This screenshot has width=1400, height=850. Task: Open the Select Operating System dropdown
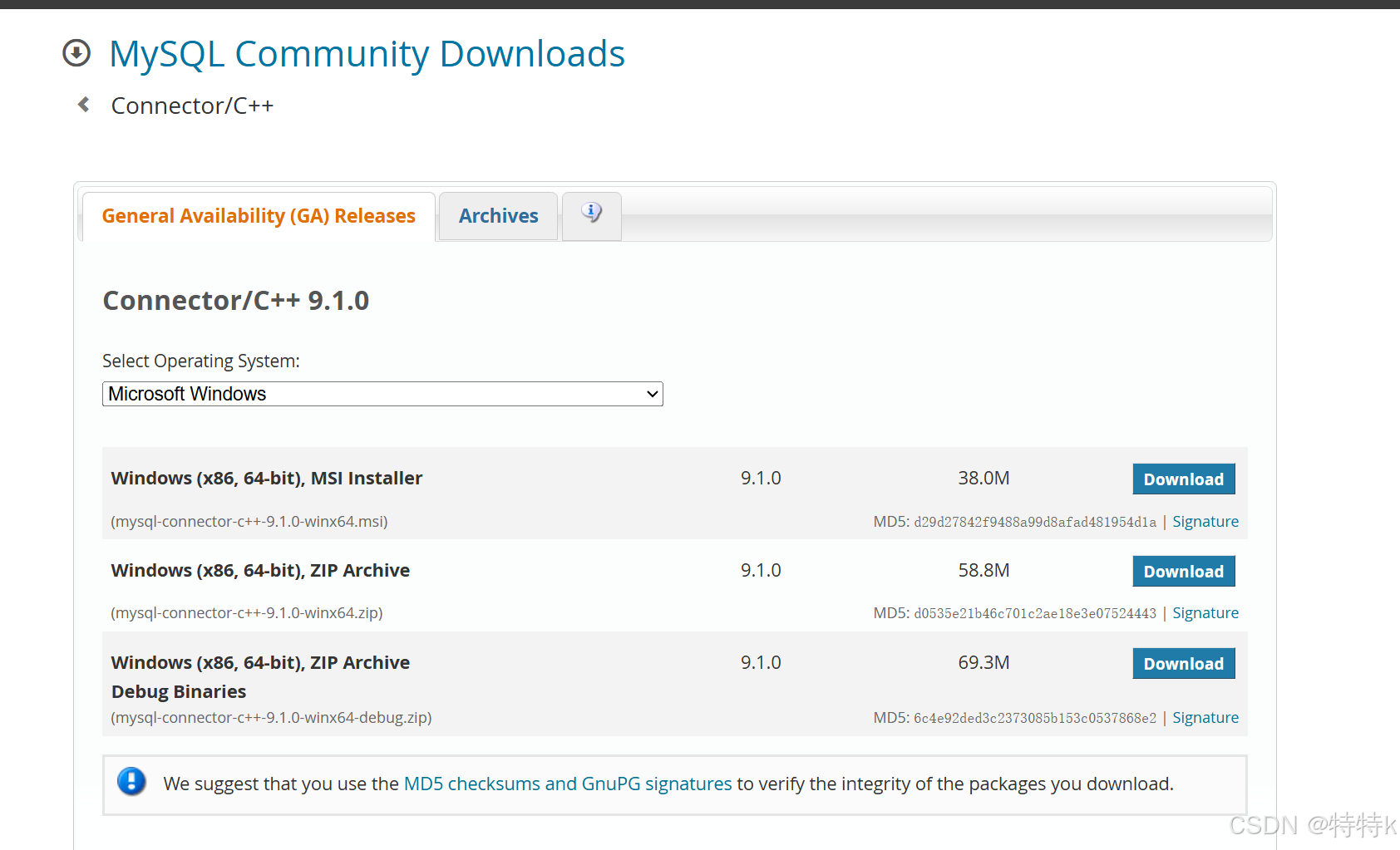382,394
